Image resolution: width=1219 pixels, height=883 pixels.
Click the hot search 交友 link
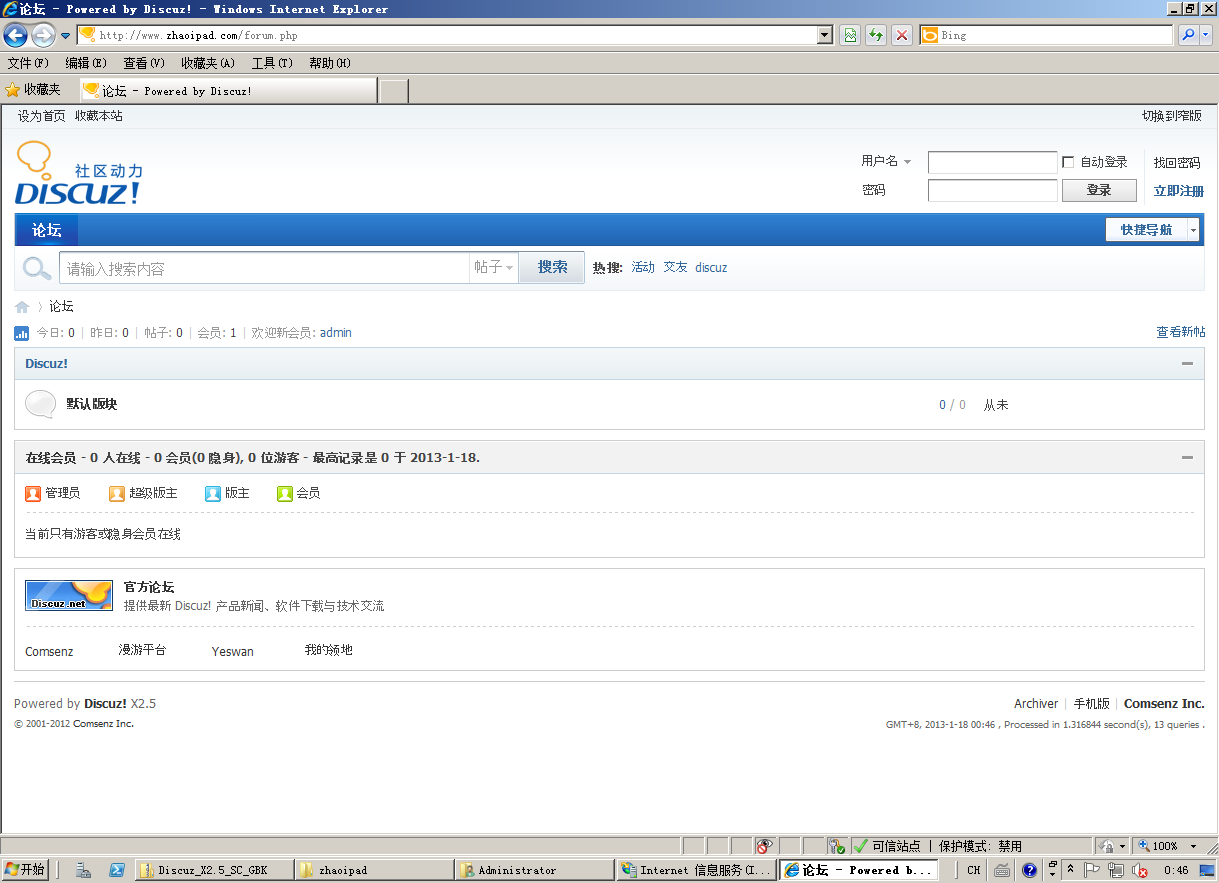click(676, 268)
